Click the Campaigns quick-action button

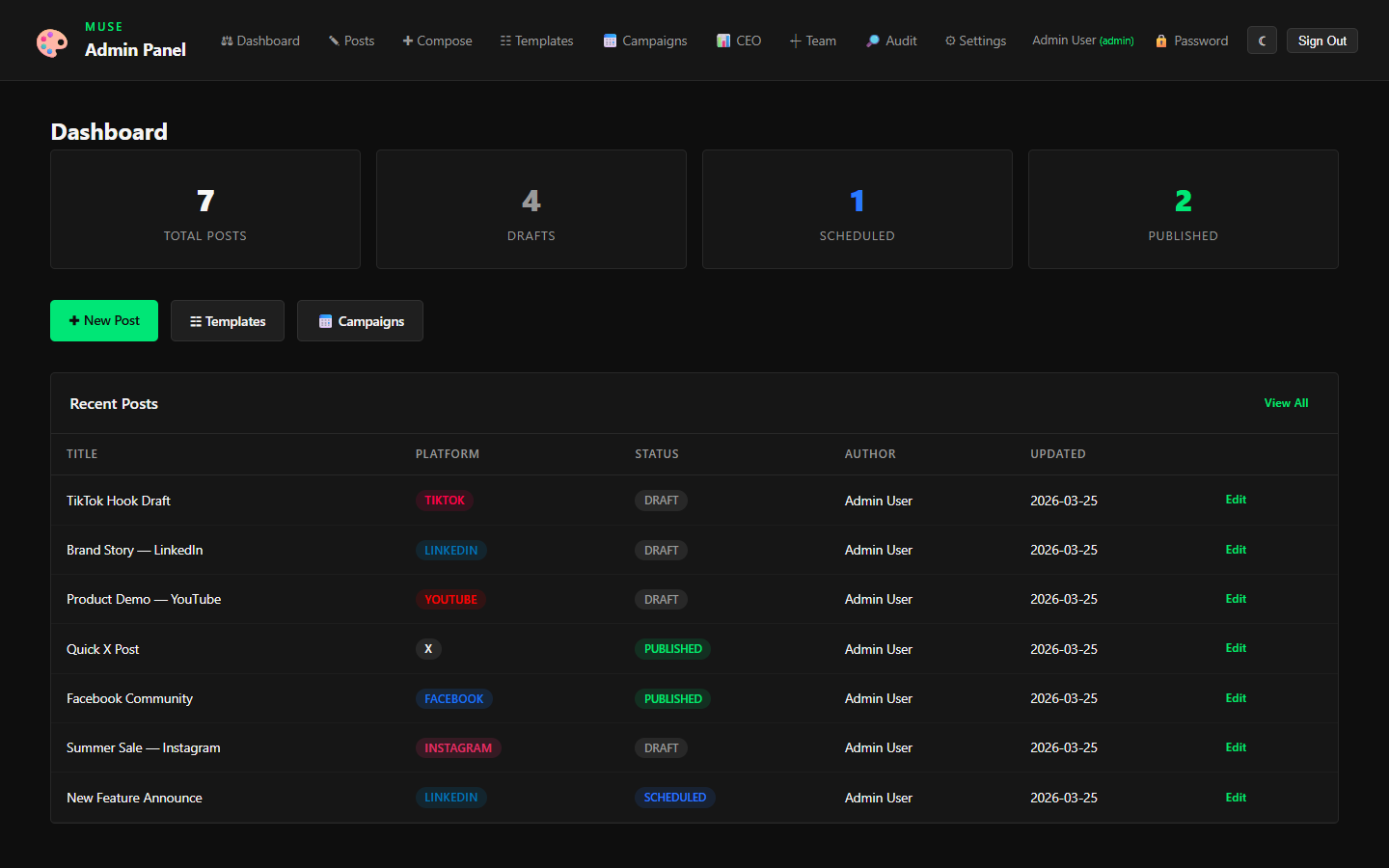(360, 320)
